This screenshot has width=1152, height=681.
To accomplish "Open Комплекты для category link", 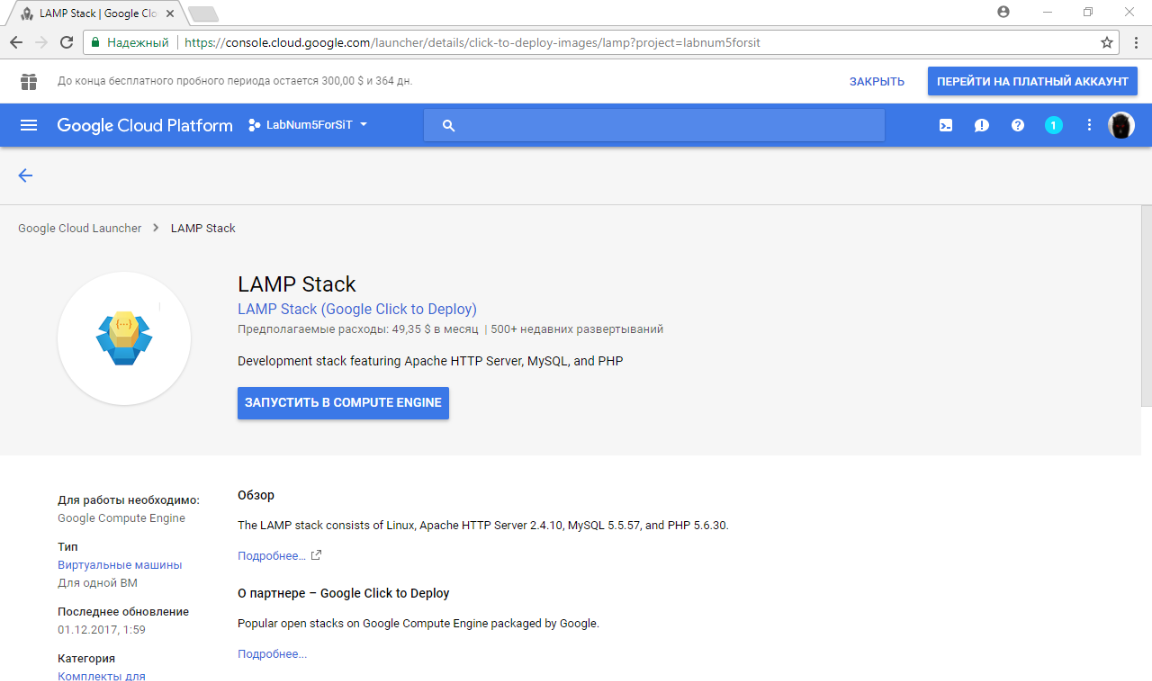I will pos(101,675).
